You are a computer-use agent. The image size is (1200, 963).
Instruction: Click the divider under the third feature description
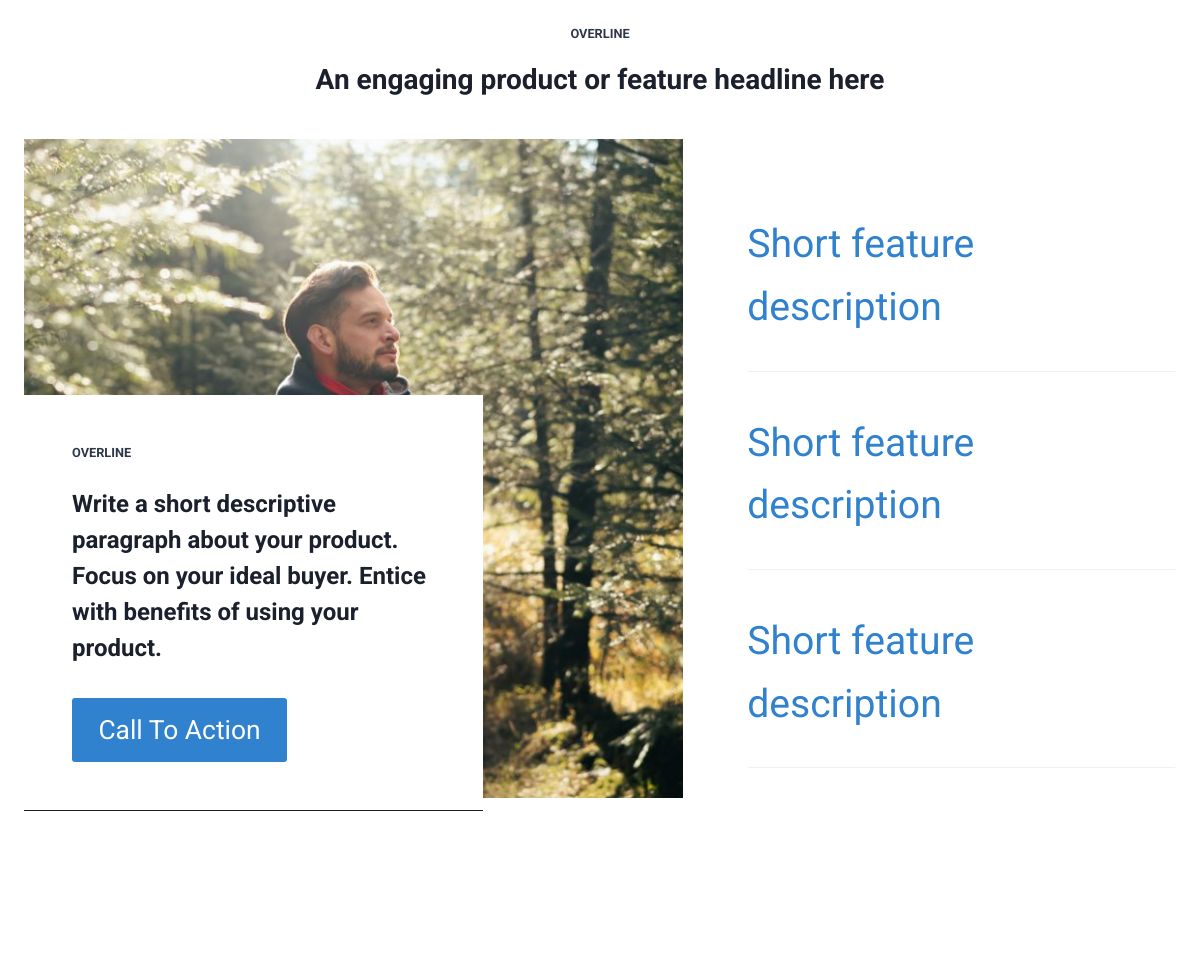[x=960, y=768]
